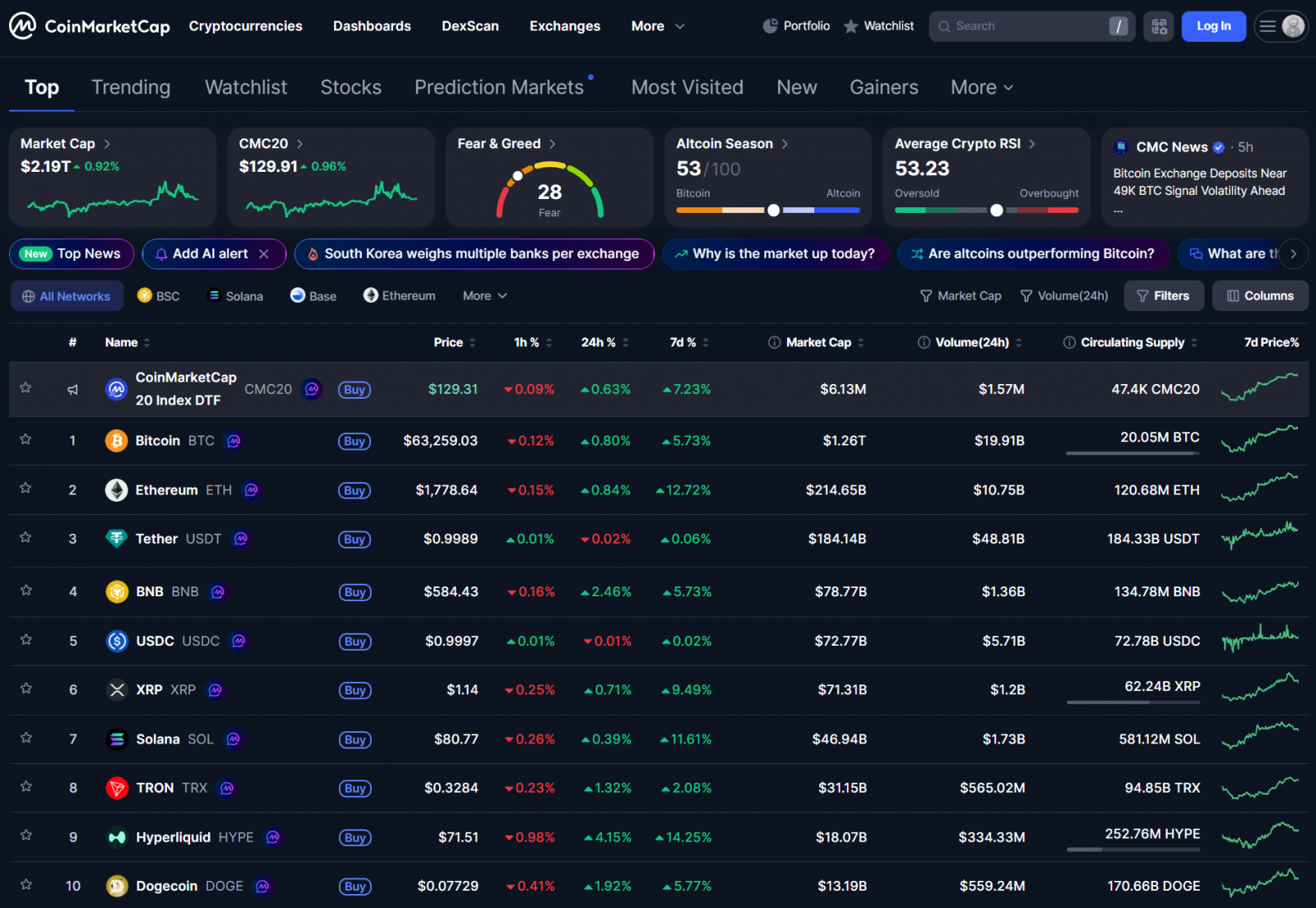Open the Prediction Markets tab
The height and width of the screenshot is (908, 1316).
[499, 87]
